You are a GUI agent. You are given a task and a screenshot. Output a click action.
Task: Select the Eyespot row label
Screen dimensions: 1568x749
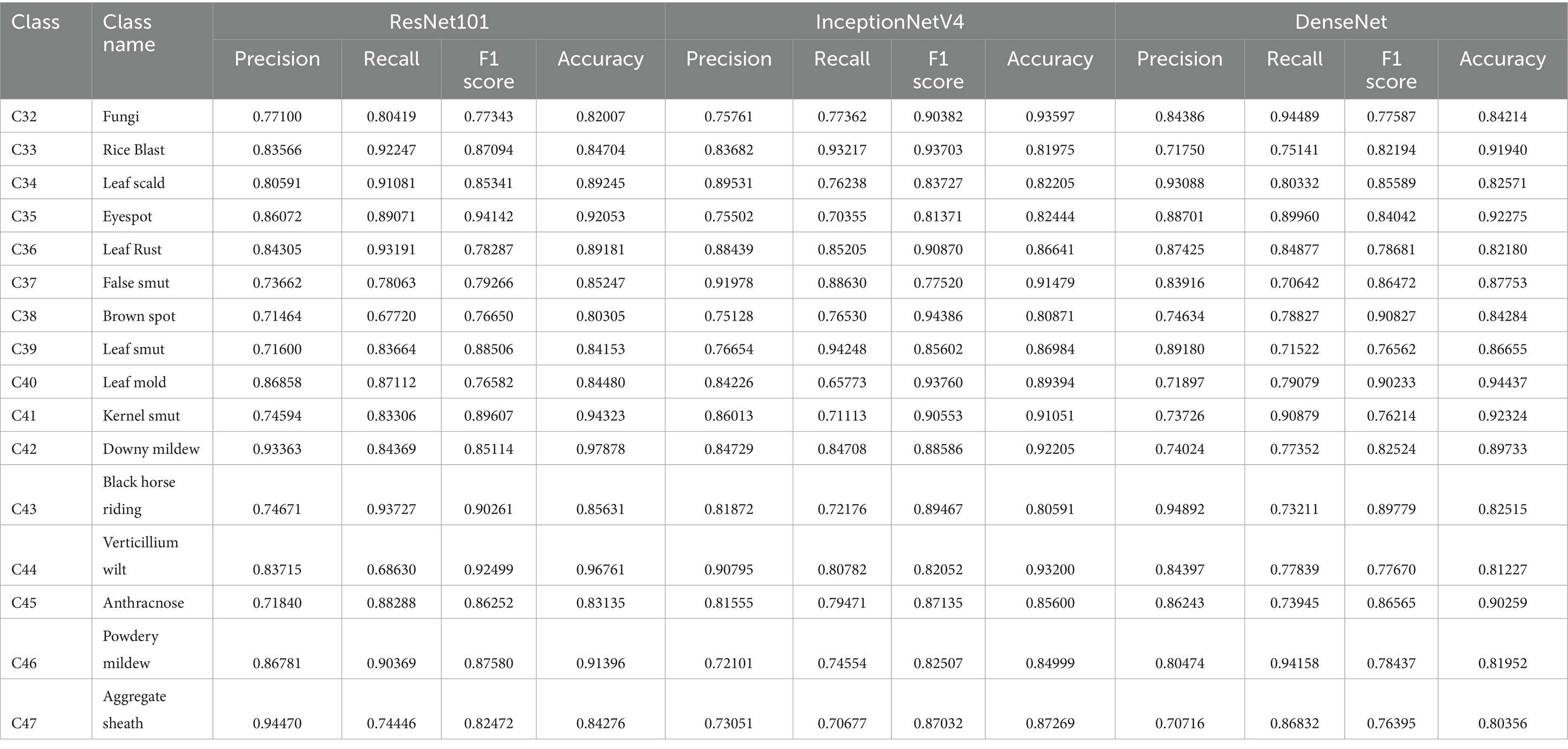[x=127, y=217]
